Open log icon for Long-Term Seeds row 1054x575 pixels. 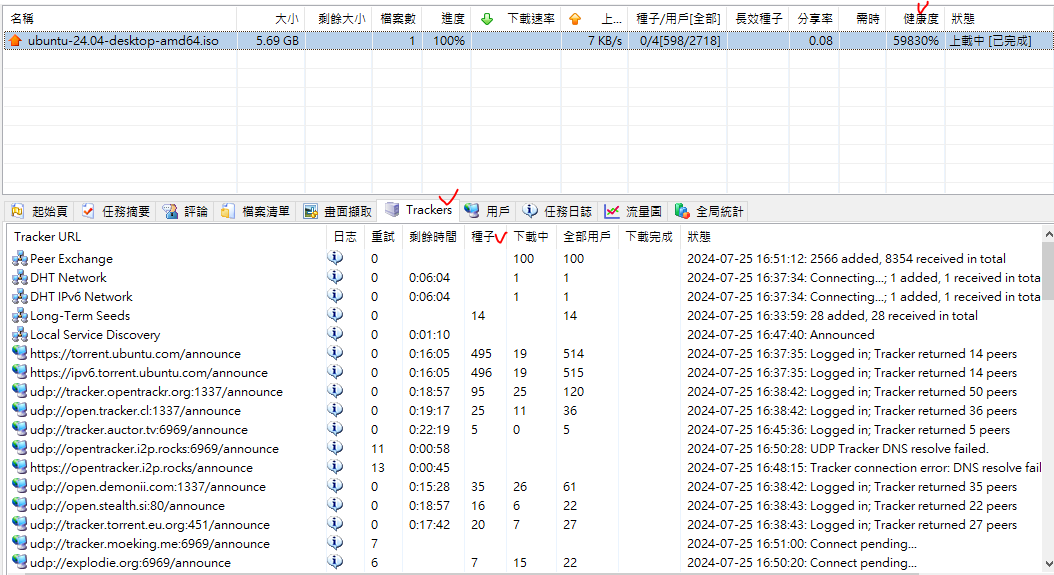pos(335,314)
